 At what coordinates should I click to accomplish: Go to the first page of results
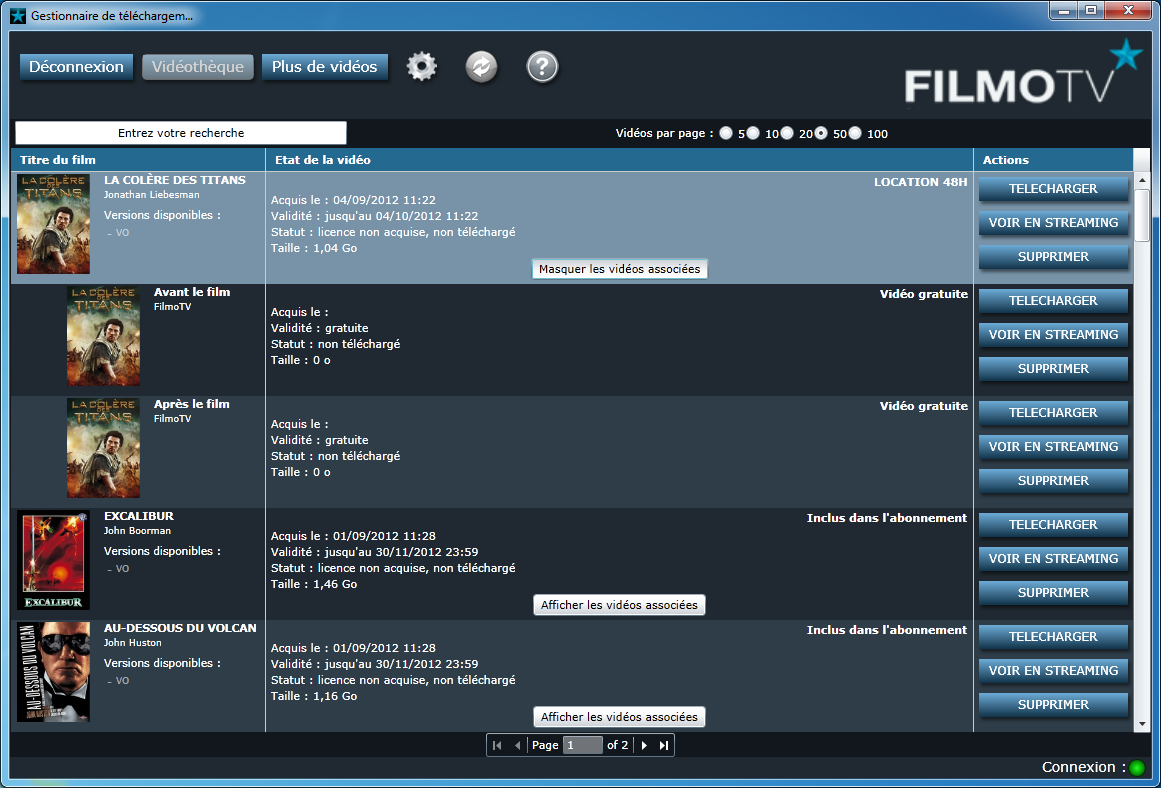497,745
